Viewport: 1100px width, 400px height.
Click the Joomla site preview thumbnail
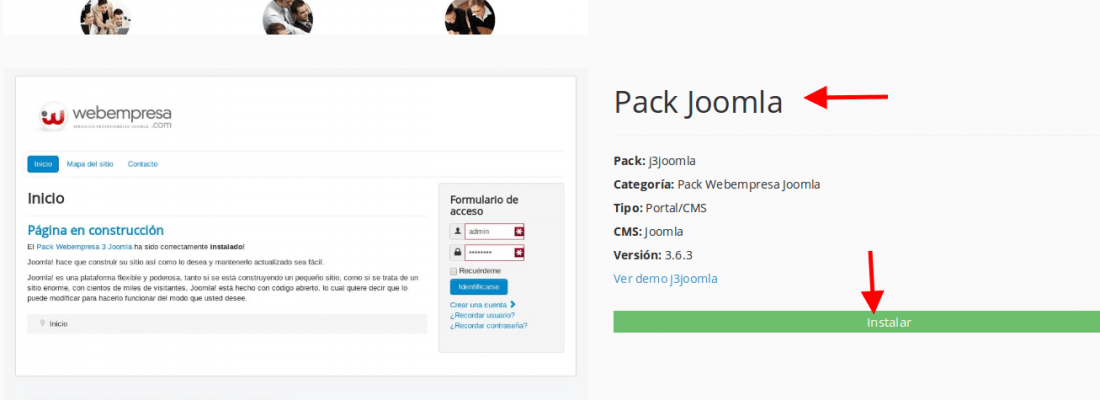point(295,226)
